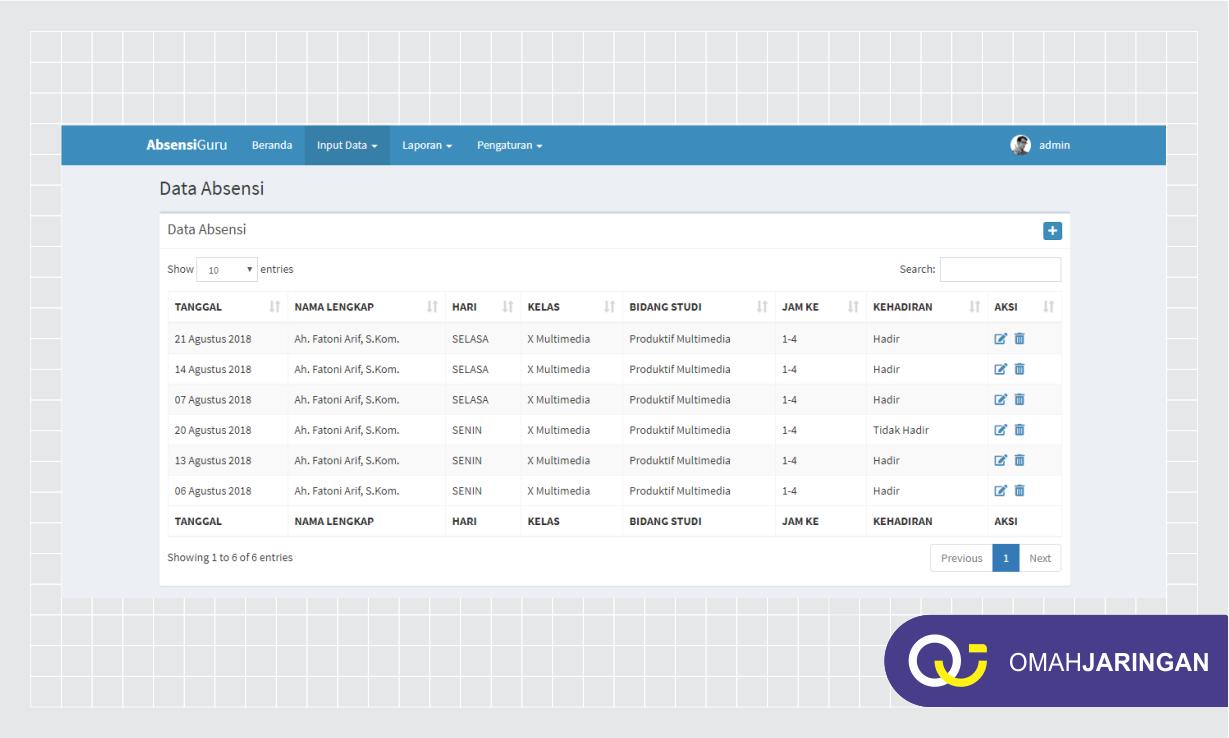The width and height of the screenshot is (1229, 738).
Task: Delete the 06 Agustus 2018 record
Action: click(x=1018, y=490)
